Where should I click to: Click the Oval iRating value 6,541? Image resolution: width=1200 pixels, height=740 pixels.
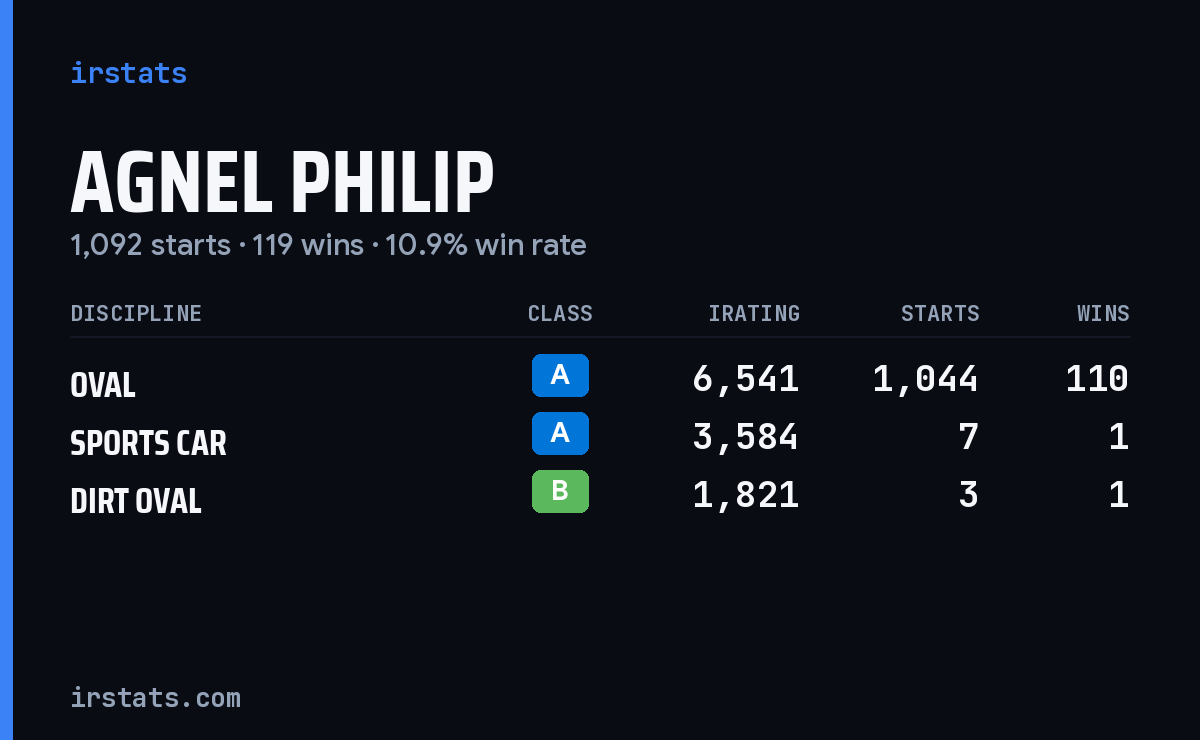[746, 379]
